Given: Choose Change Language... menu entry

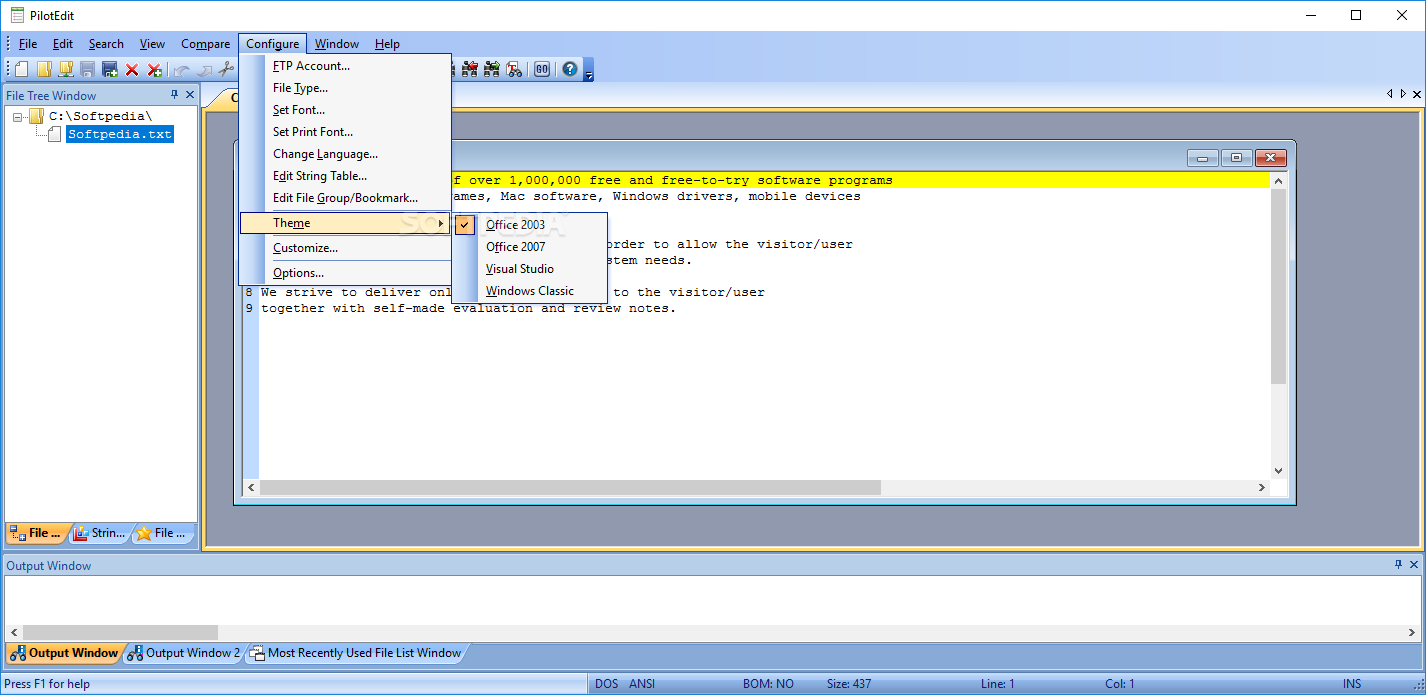Looking at the screenshot, I should coord(345,154).
